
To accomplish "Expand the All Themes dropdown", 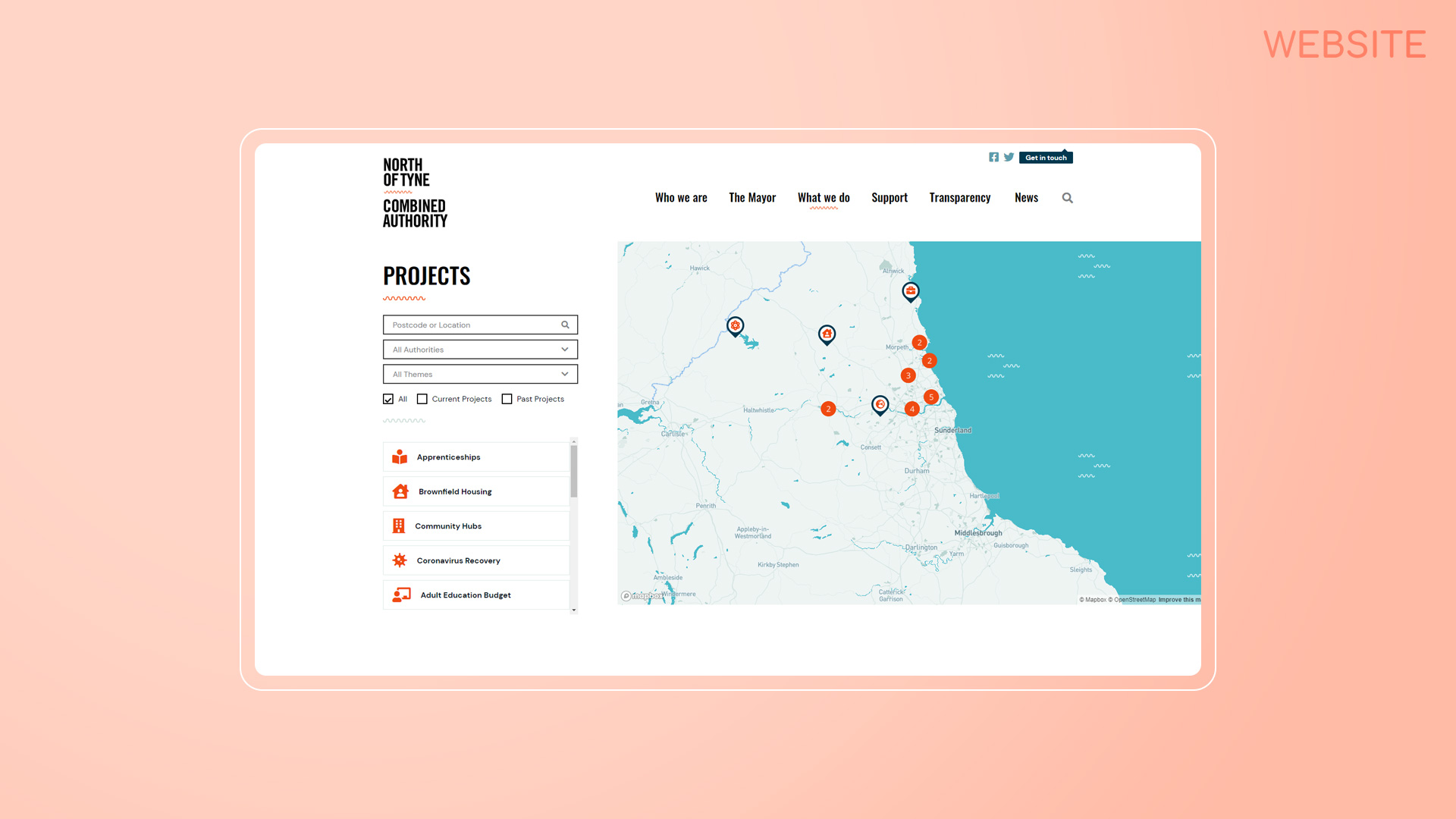I will (x=480, y=374).
